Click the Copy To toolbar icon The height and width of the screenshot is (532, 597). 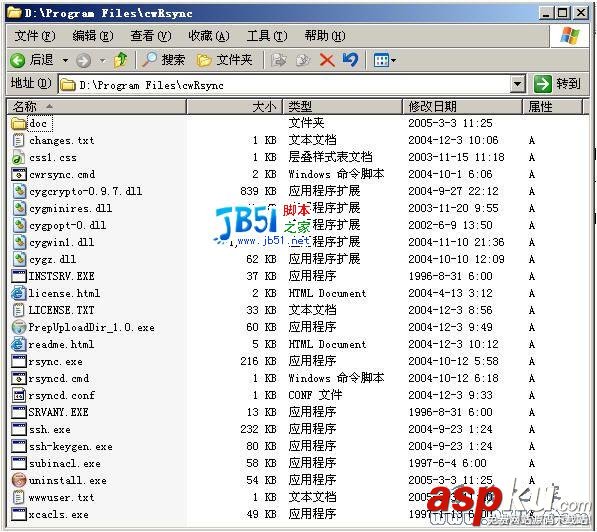303,60
